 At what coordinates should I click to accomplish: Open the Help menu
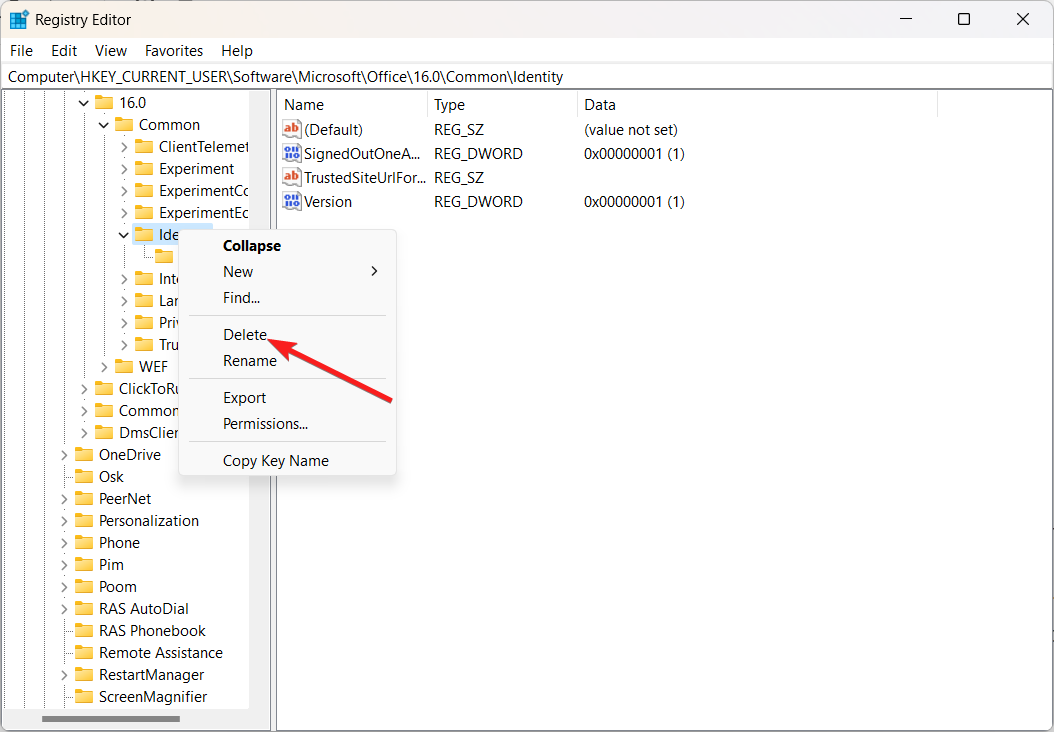coord(237,51)
